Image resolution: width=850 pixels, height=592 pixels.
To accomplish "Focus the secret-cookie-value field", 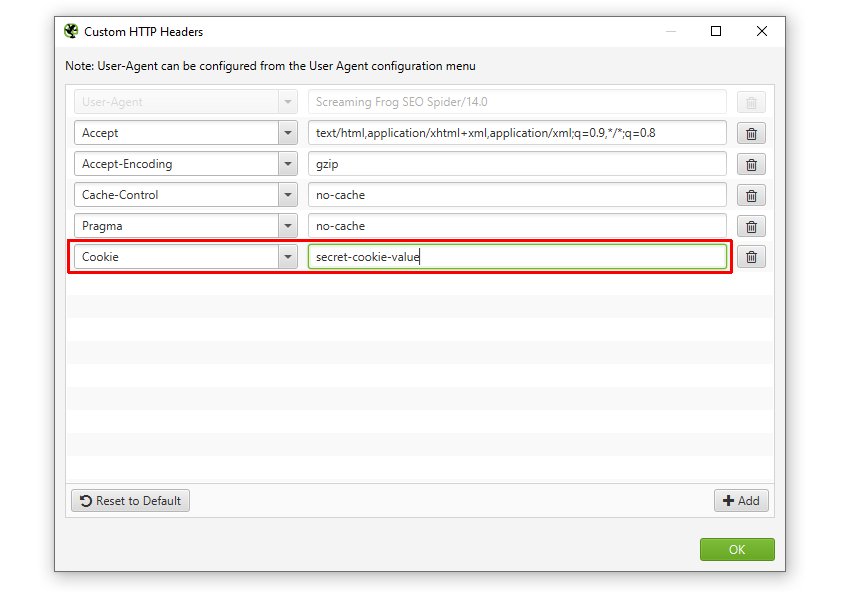I will (517, 256).
